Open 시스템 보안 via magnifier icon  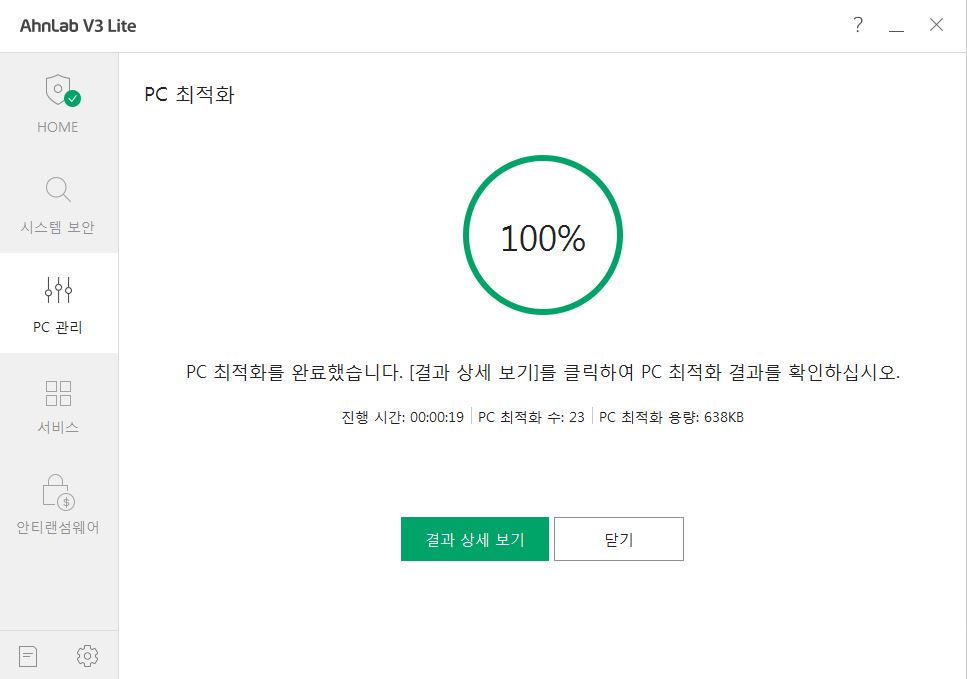[57, 189]
